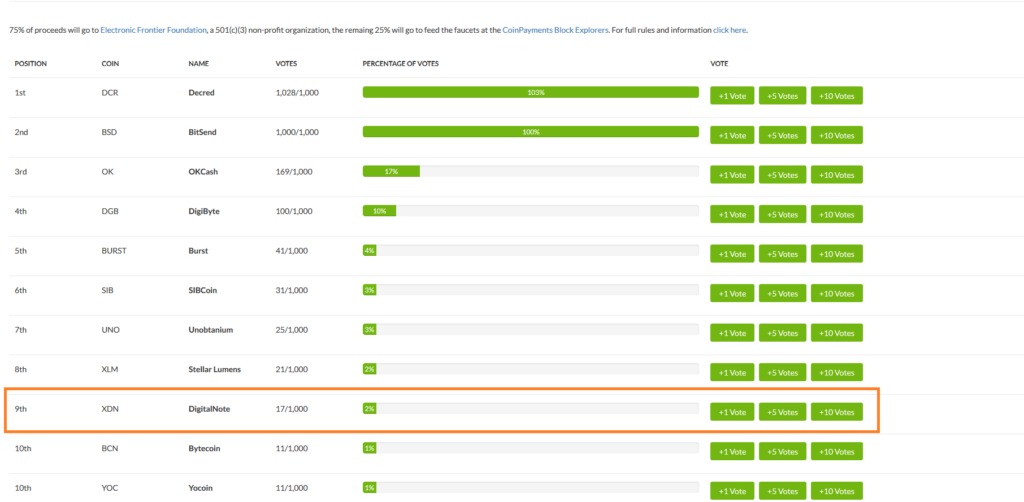Select the BitSend coin name
This screenshot has width=1024, height=502.
coord(202,132)
